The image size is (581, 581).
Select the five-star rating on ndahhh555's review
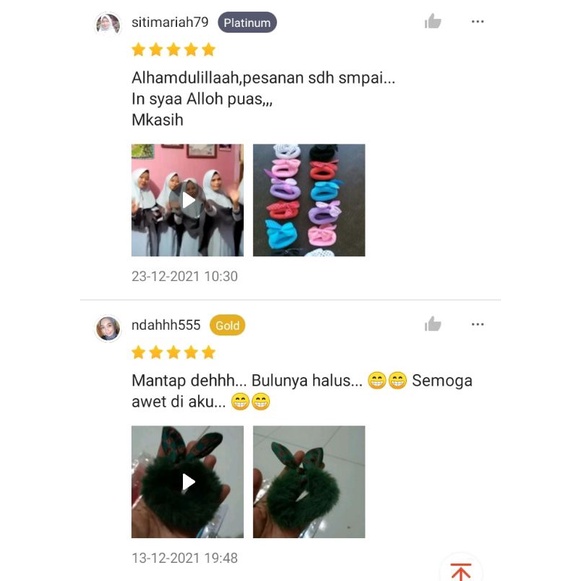pyautogui.click(x=173, y=352)
